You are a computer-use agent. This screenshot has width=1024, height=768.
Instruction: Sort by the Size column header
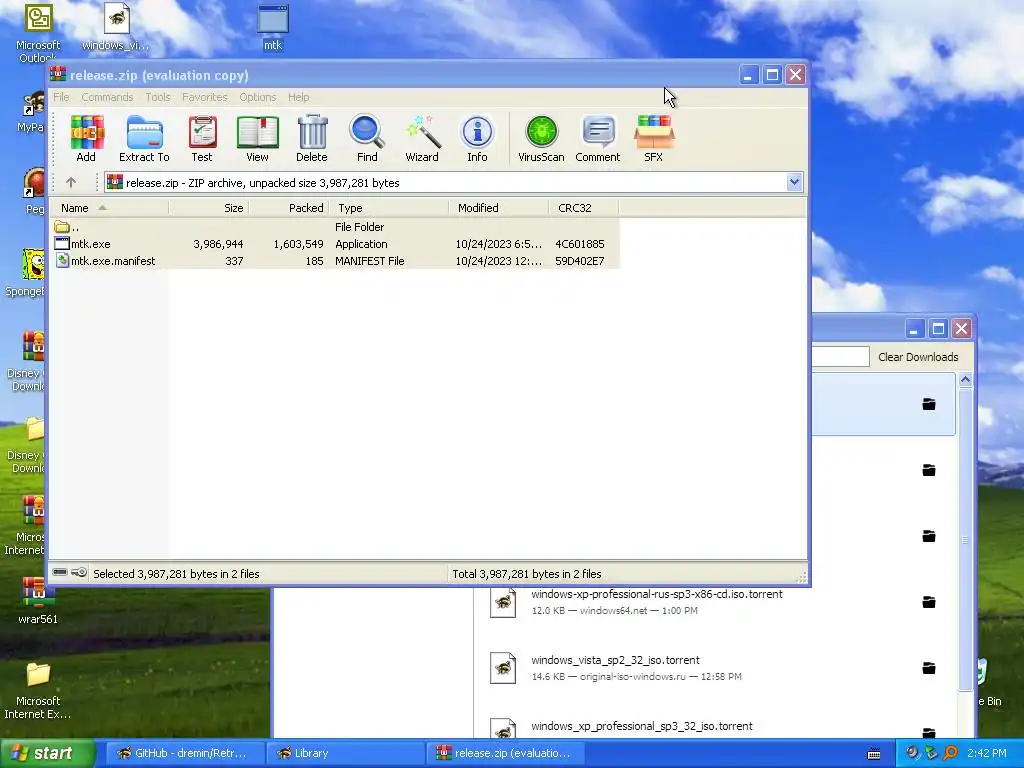(x=209, y=208)
